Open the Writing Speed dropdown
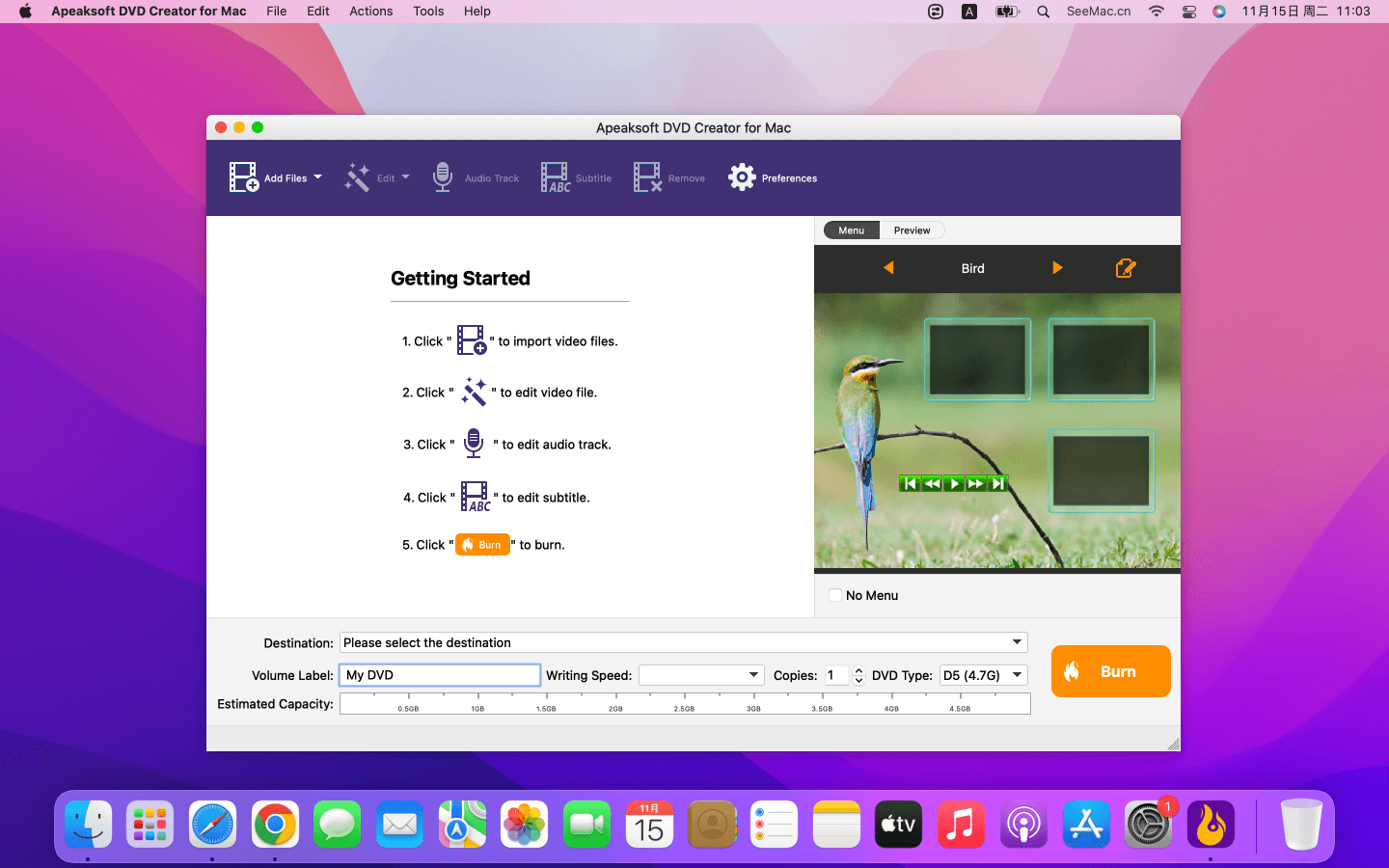Viewport: 1389px width, 868px height. coord(753,675)
